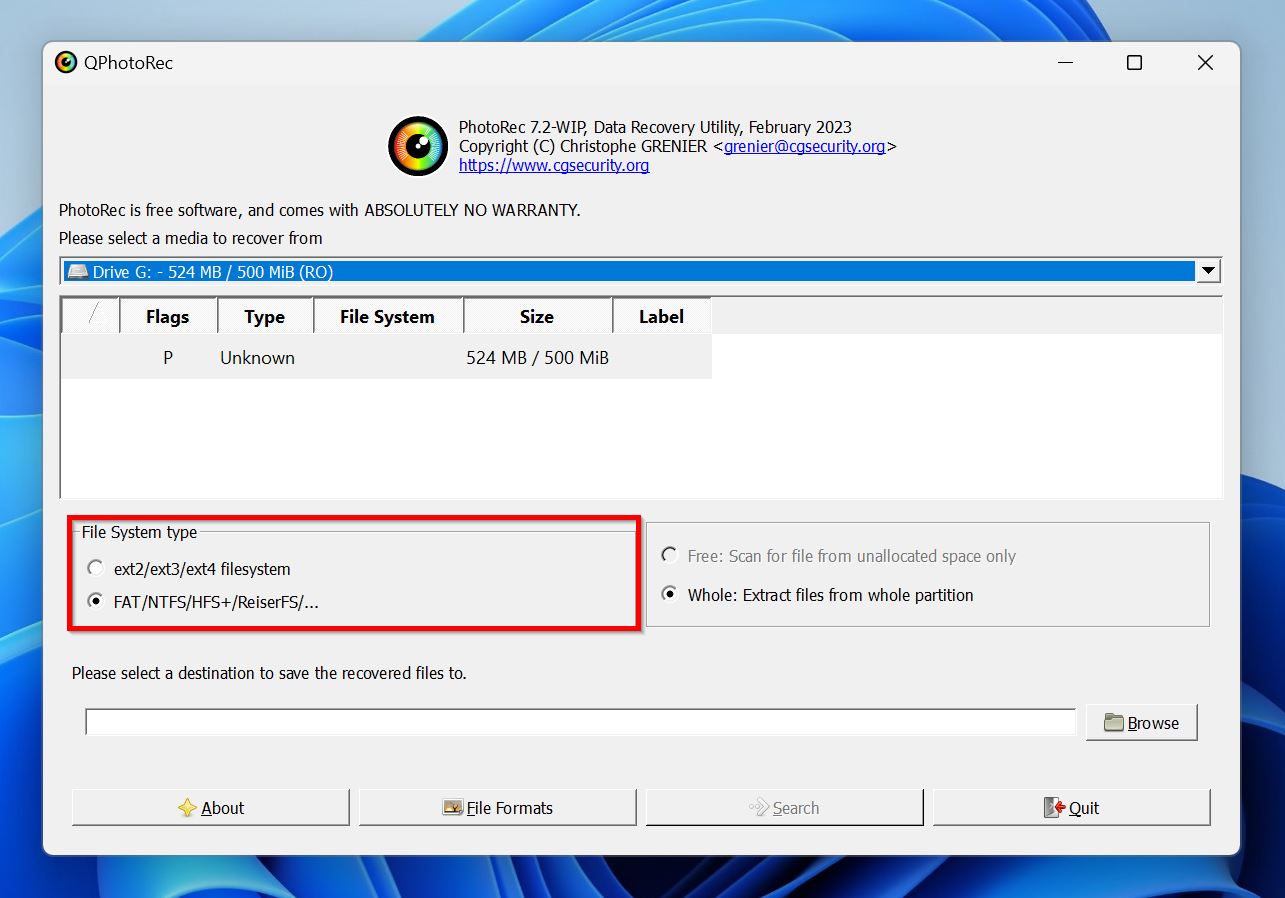Browse for a recovery destination folder
1285x898 pixels.
point(1141,722)
